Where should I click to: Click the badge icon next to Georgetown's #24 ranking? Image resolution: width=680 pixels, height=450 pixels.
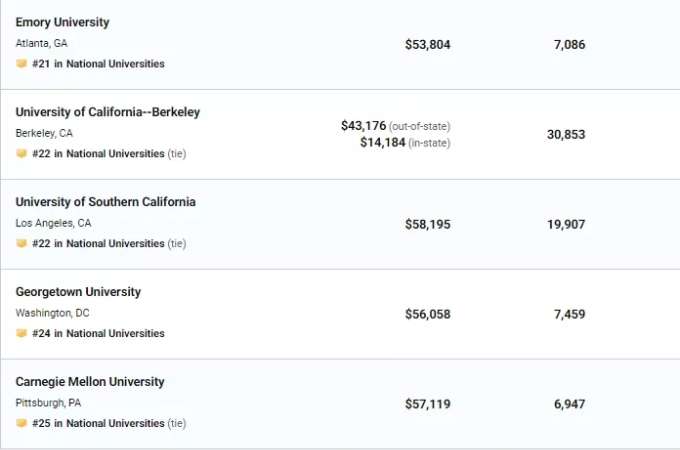(21, 333)
